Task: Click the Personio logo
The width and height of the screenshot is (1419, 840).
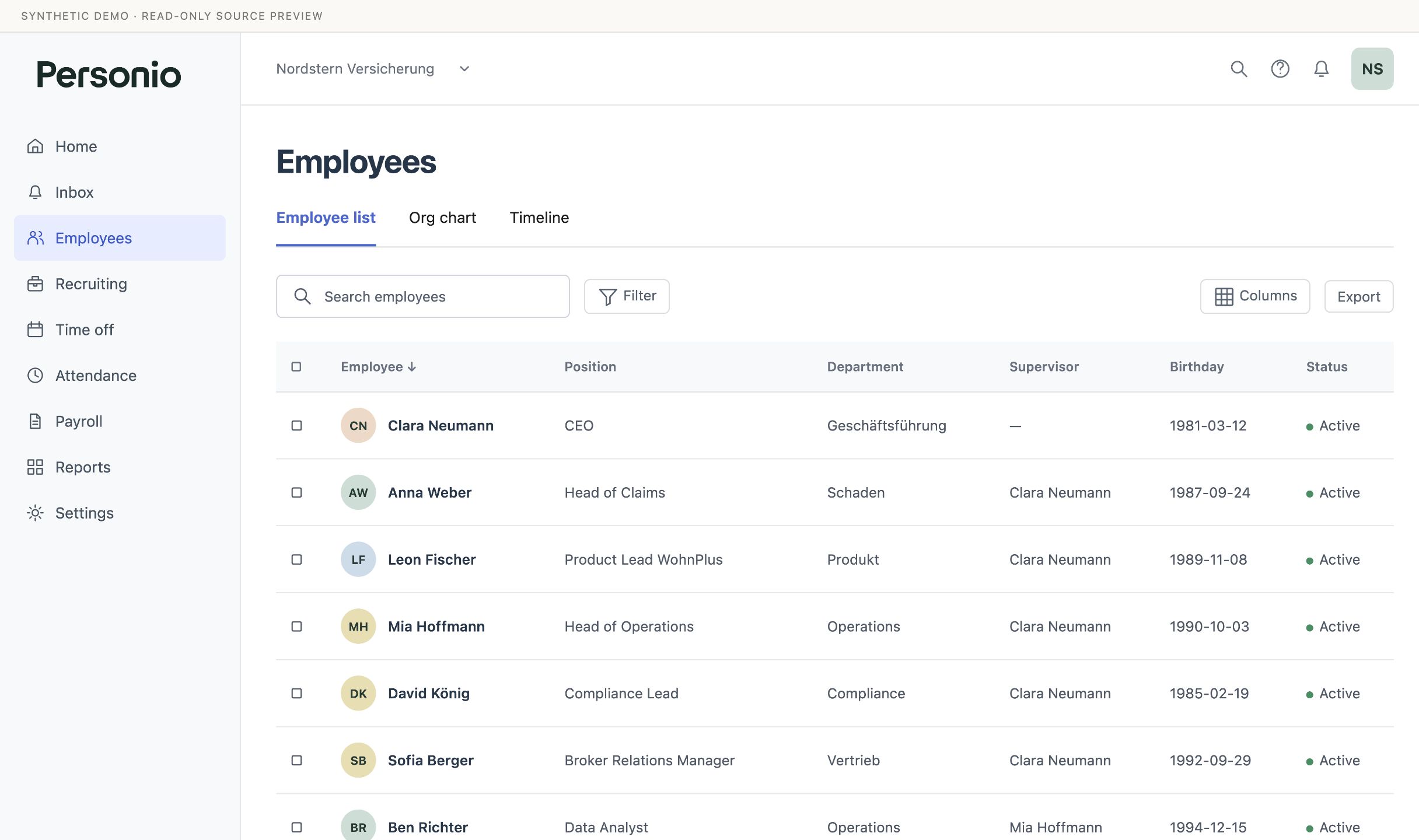Action: coord(109,75)
